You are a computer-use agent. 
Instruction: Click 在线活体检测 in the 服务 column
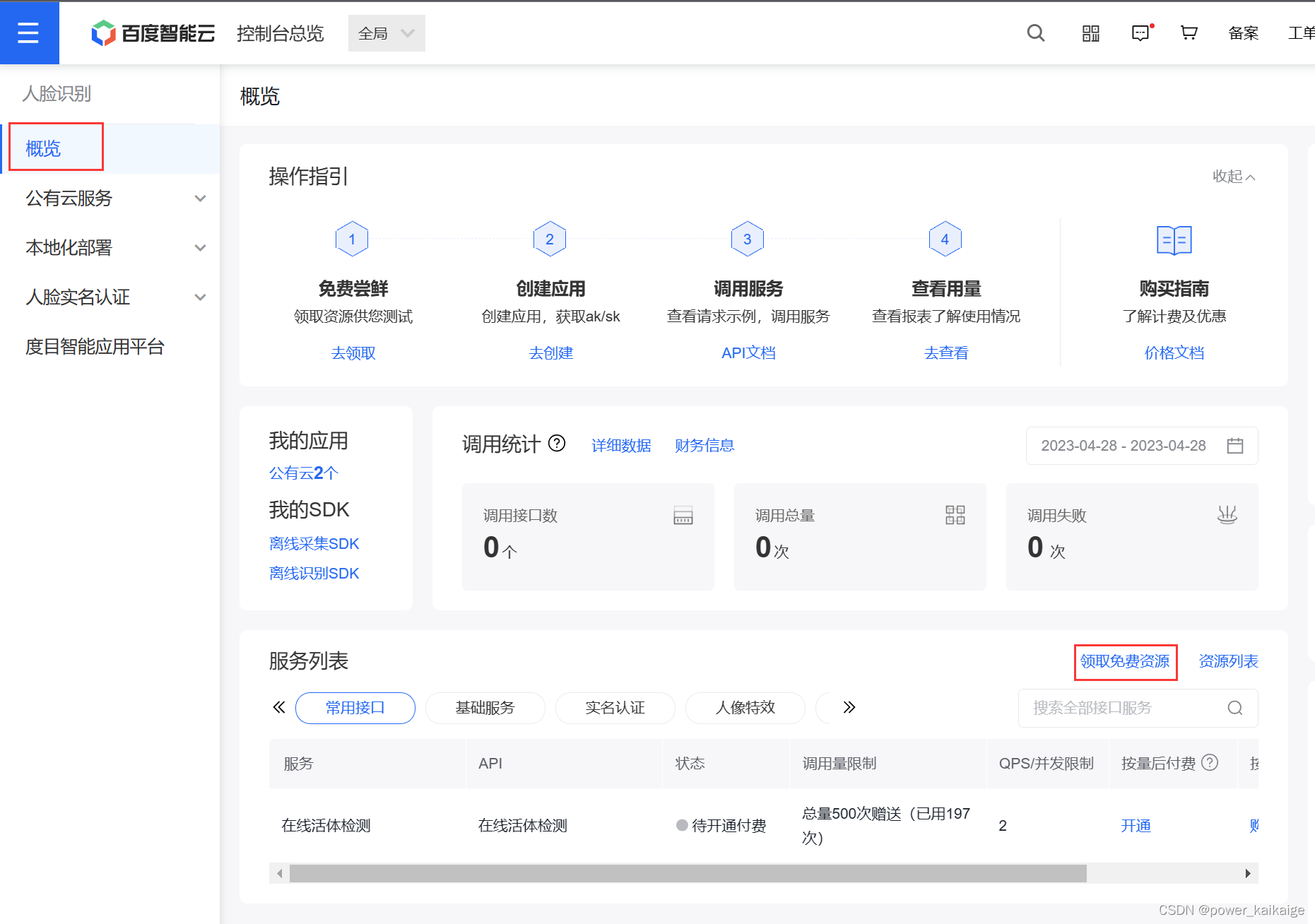(x=326, y=826)
